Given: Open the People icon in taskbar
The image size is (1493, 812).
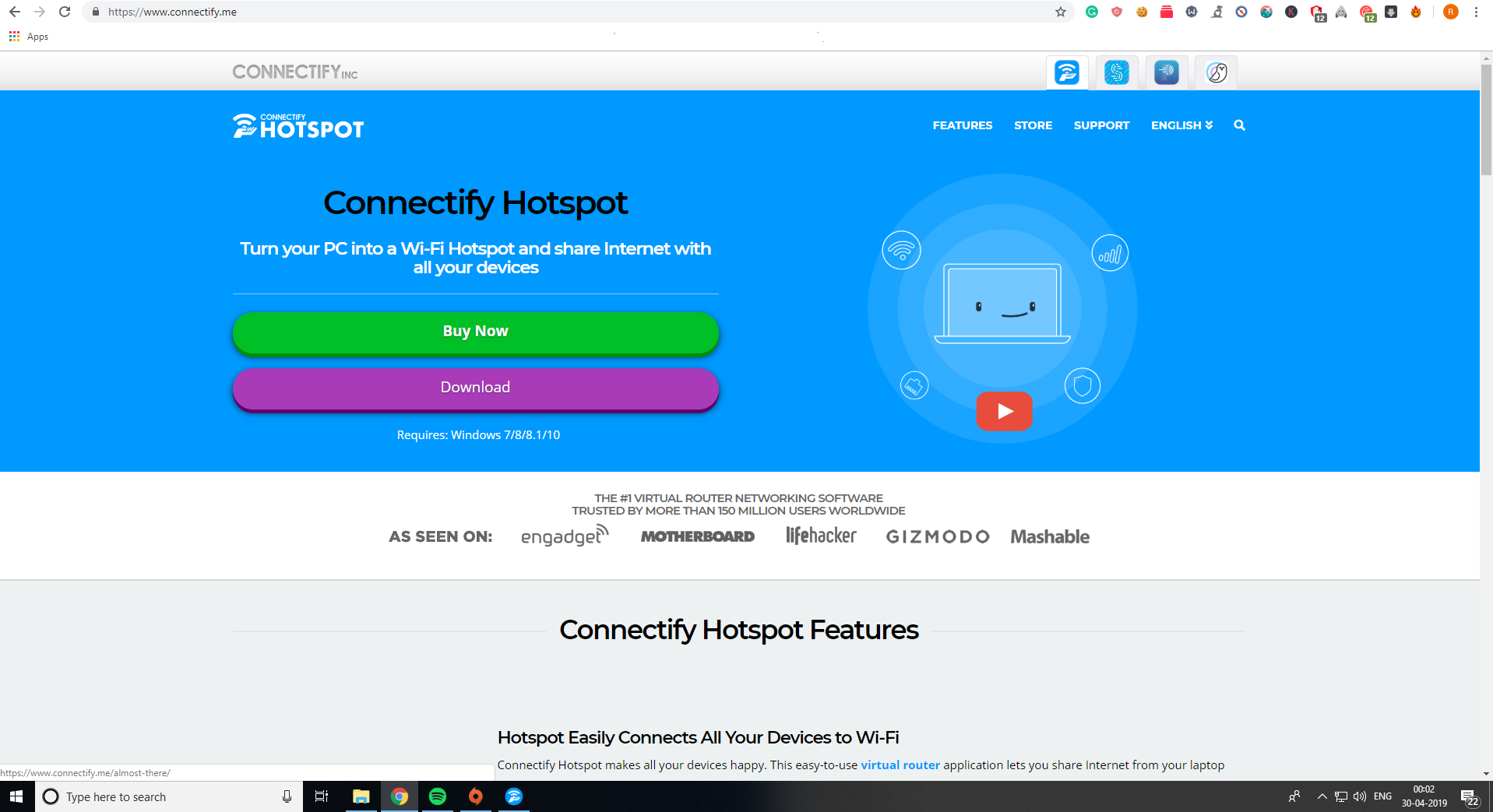Looking at the screenshot, I should click(x=1294, y=796).
